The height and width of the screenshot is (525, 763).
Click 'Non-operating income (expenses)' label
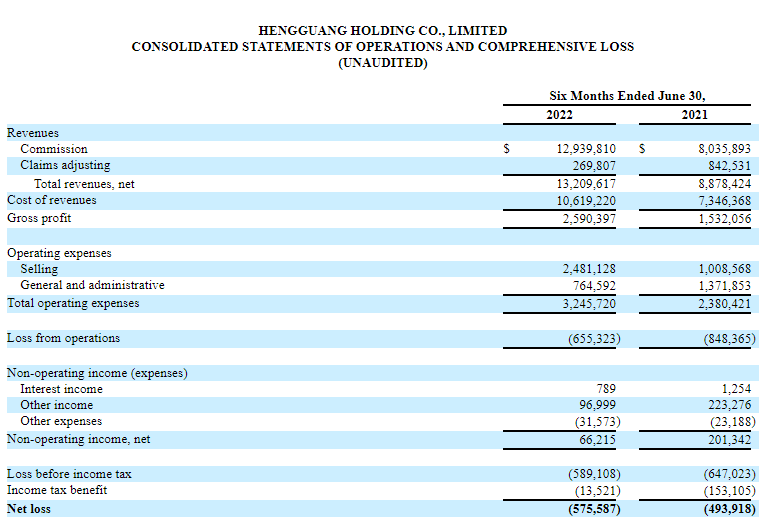[97, 373]
